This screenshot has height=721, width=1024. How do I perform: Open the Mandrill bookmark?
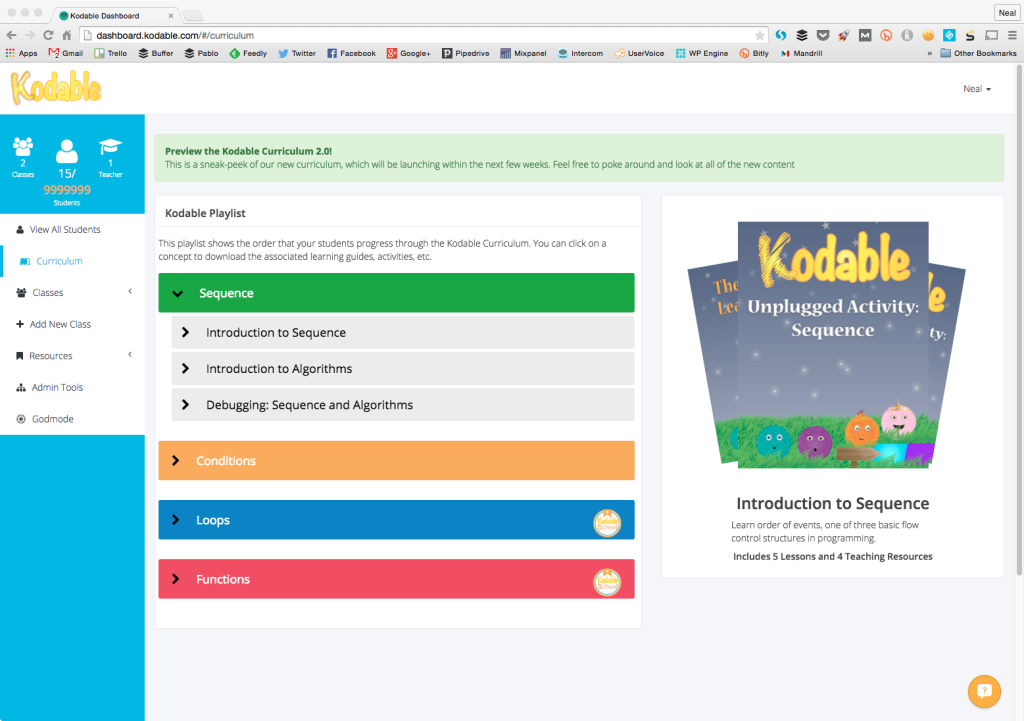click(x=801, y=54)
